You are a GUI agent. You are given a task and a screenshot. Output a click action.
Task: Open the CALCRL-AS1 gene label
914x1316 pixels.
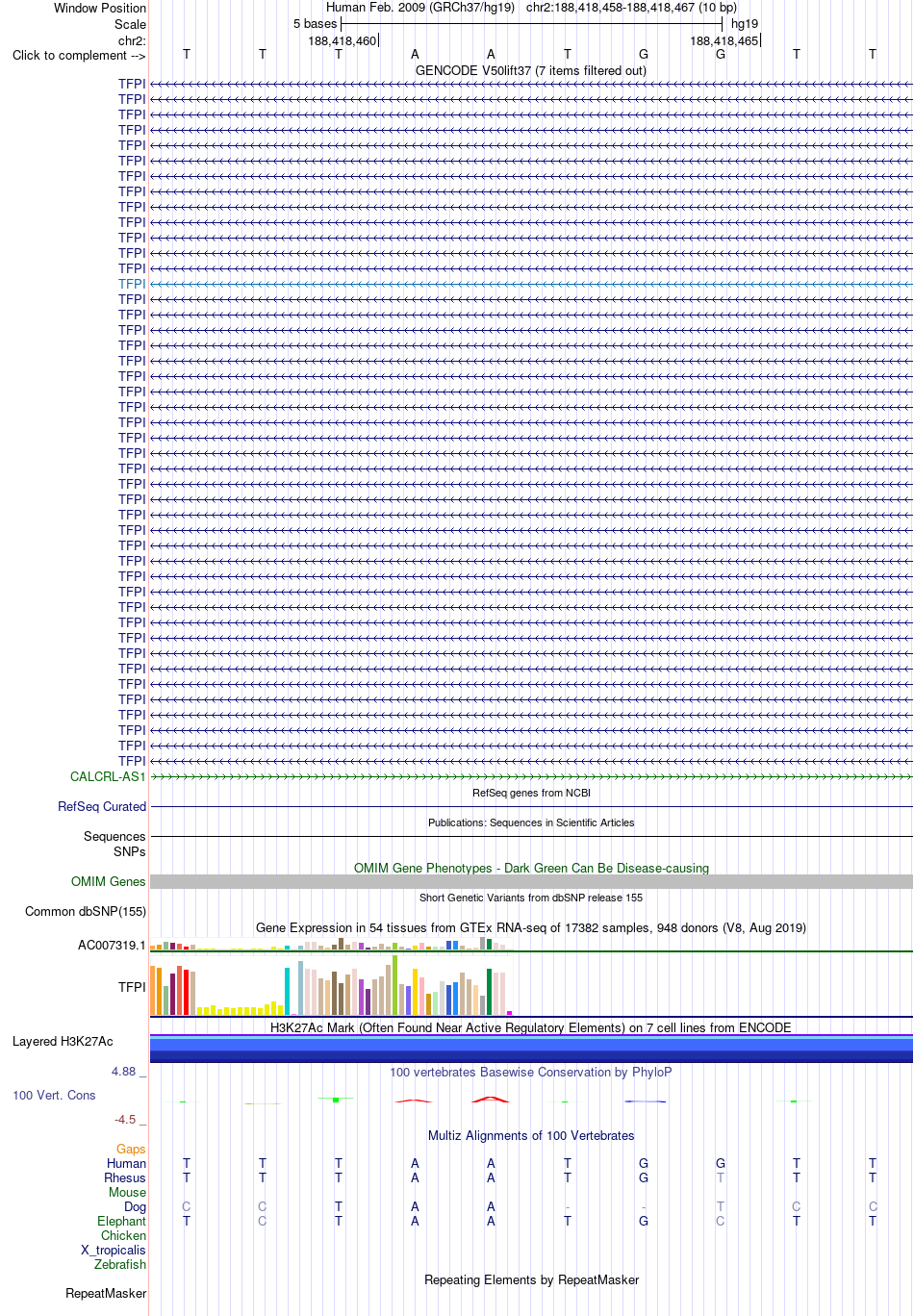pos(108,776)
